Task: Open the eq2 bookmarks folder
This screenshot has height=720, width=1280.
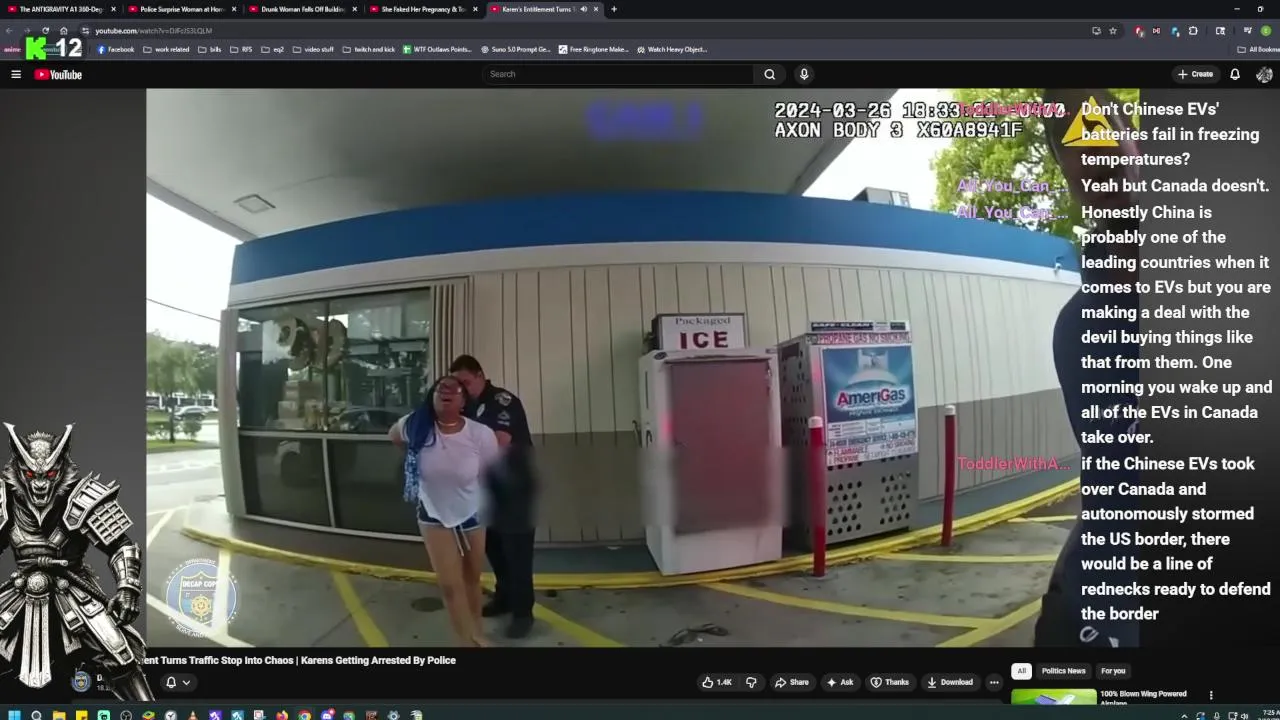Action: (x=272, y=49)
